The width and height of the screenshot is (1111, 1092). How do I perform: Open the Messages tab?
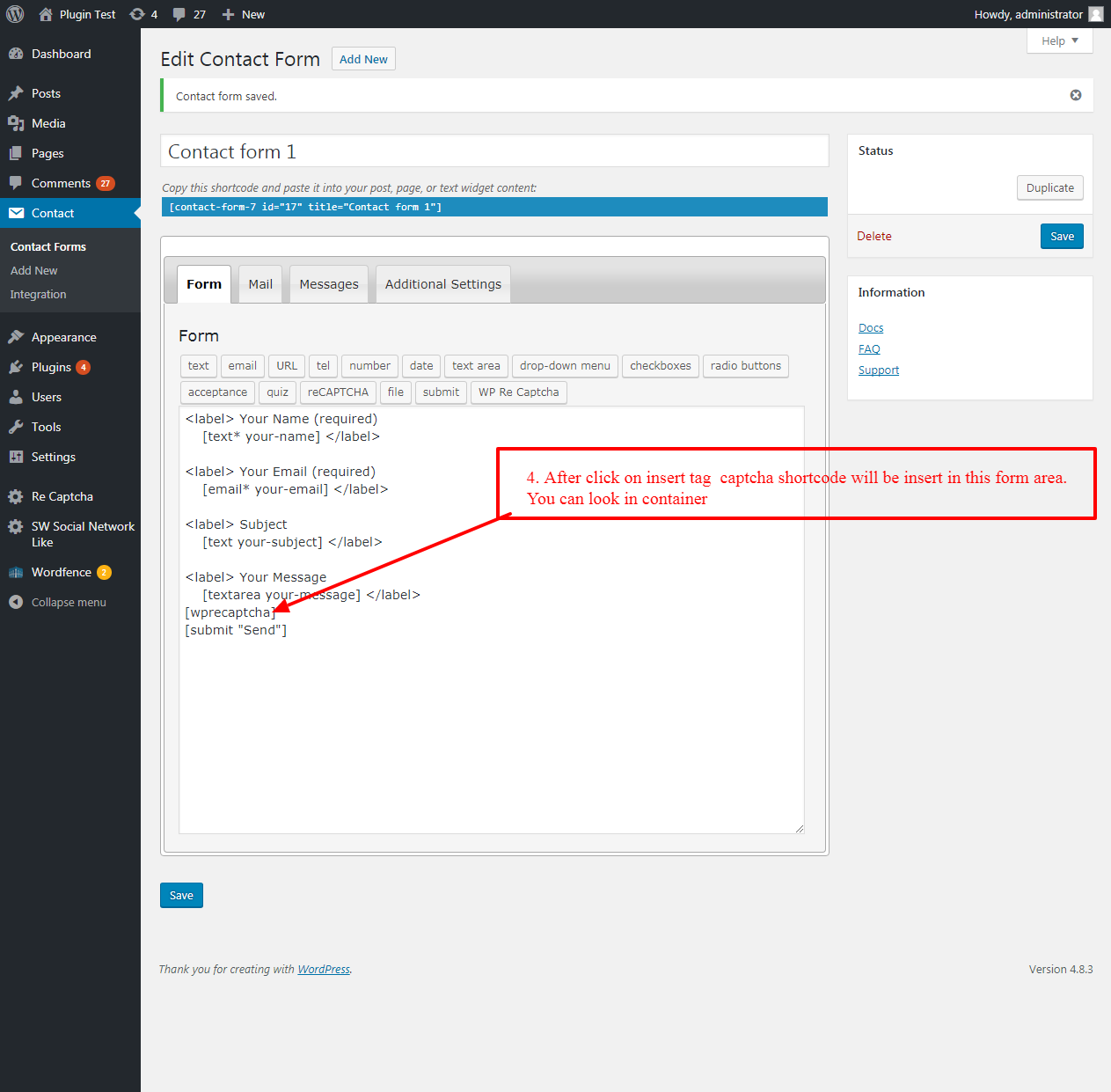point(329,284)
